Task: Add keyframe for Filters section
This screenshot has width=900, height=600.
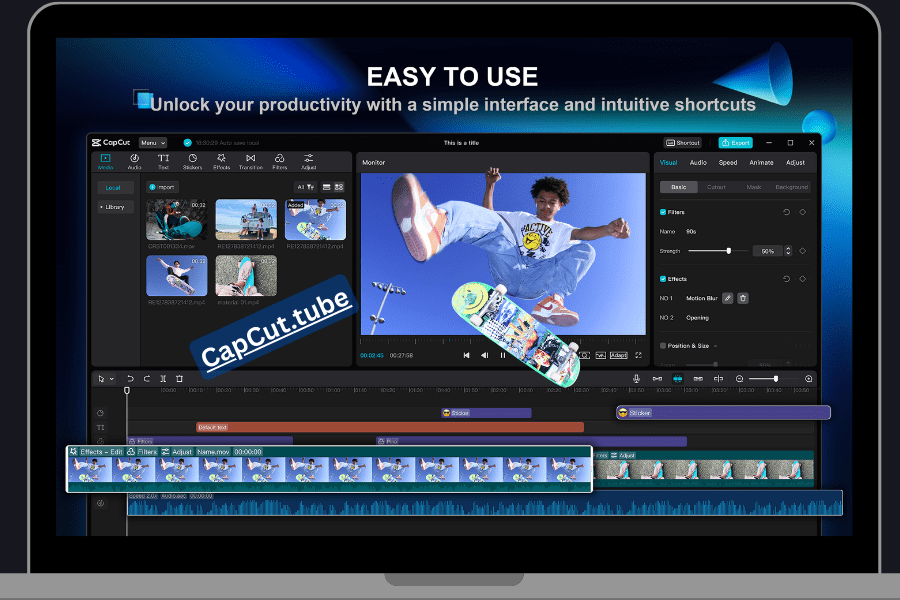Action: point(803,212)
